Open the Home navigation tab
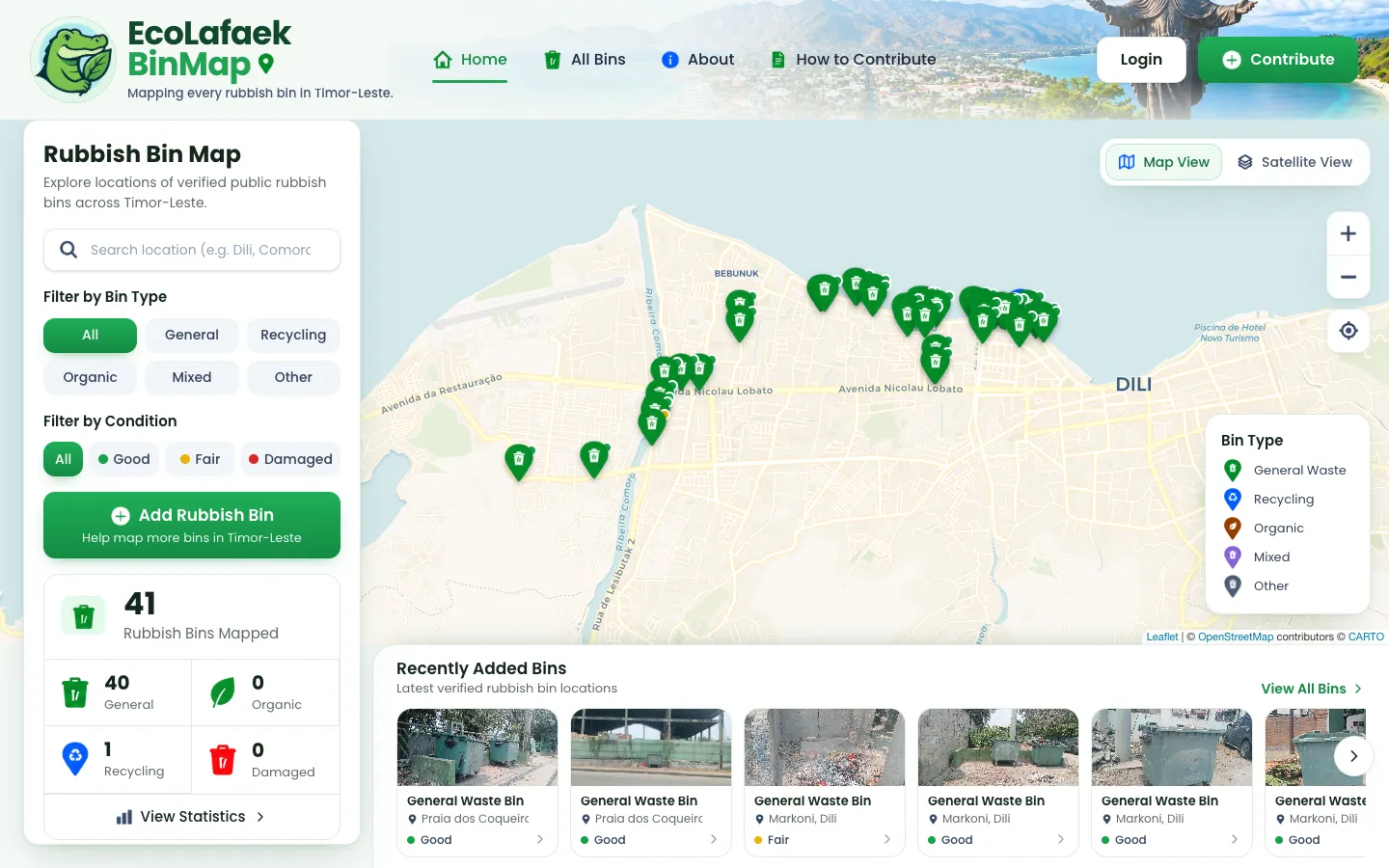The width and height of the screenshot is (1389, 868). [x=470, y=60]
